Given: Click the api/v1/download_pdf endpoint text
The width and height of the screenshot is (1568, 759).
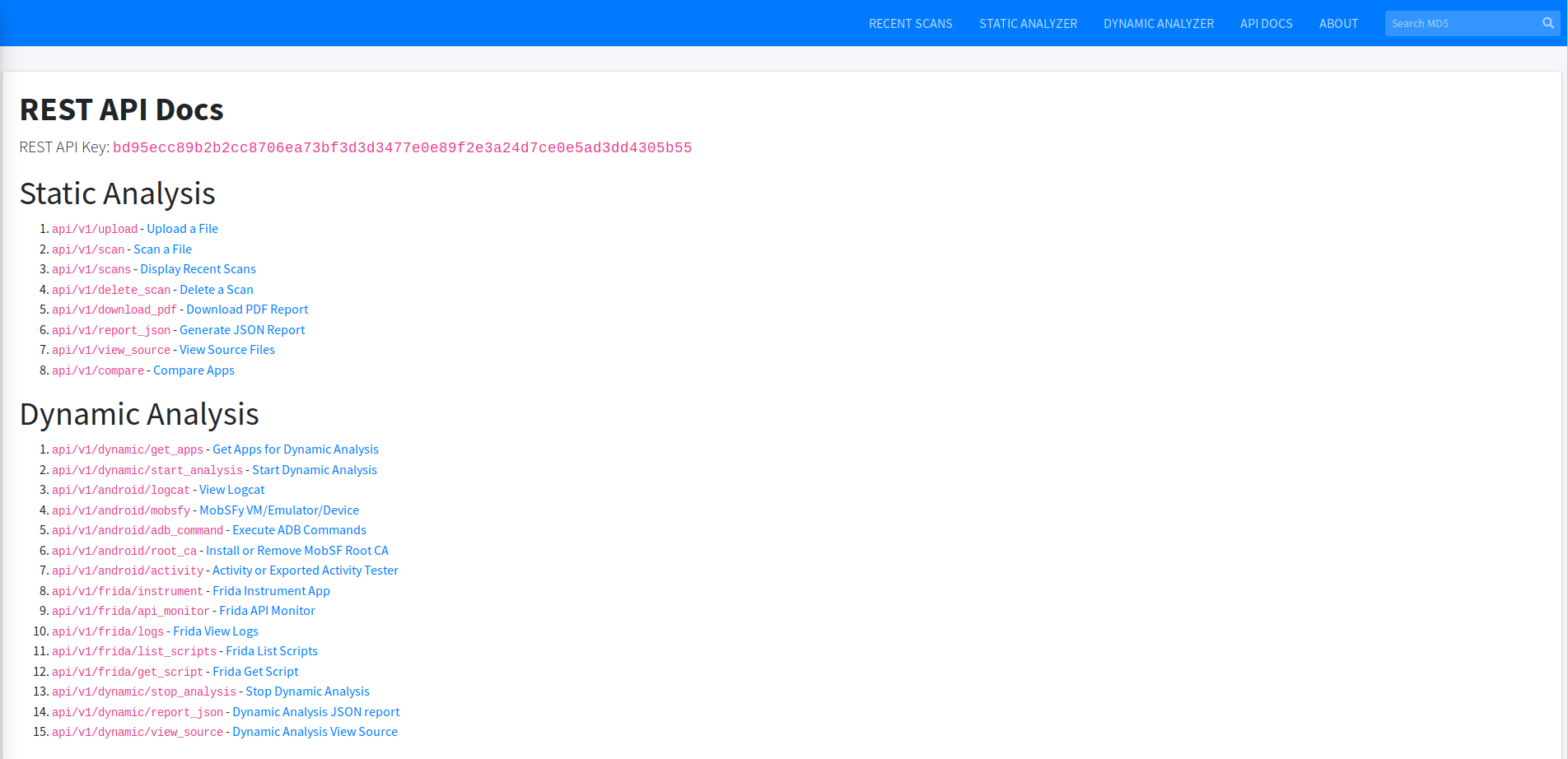Looking at the screenshot, I should pyautogui.click(x=114, y=310).
